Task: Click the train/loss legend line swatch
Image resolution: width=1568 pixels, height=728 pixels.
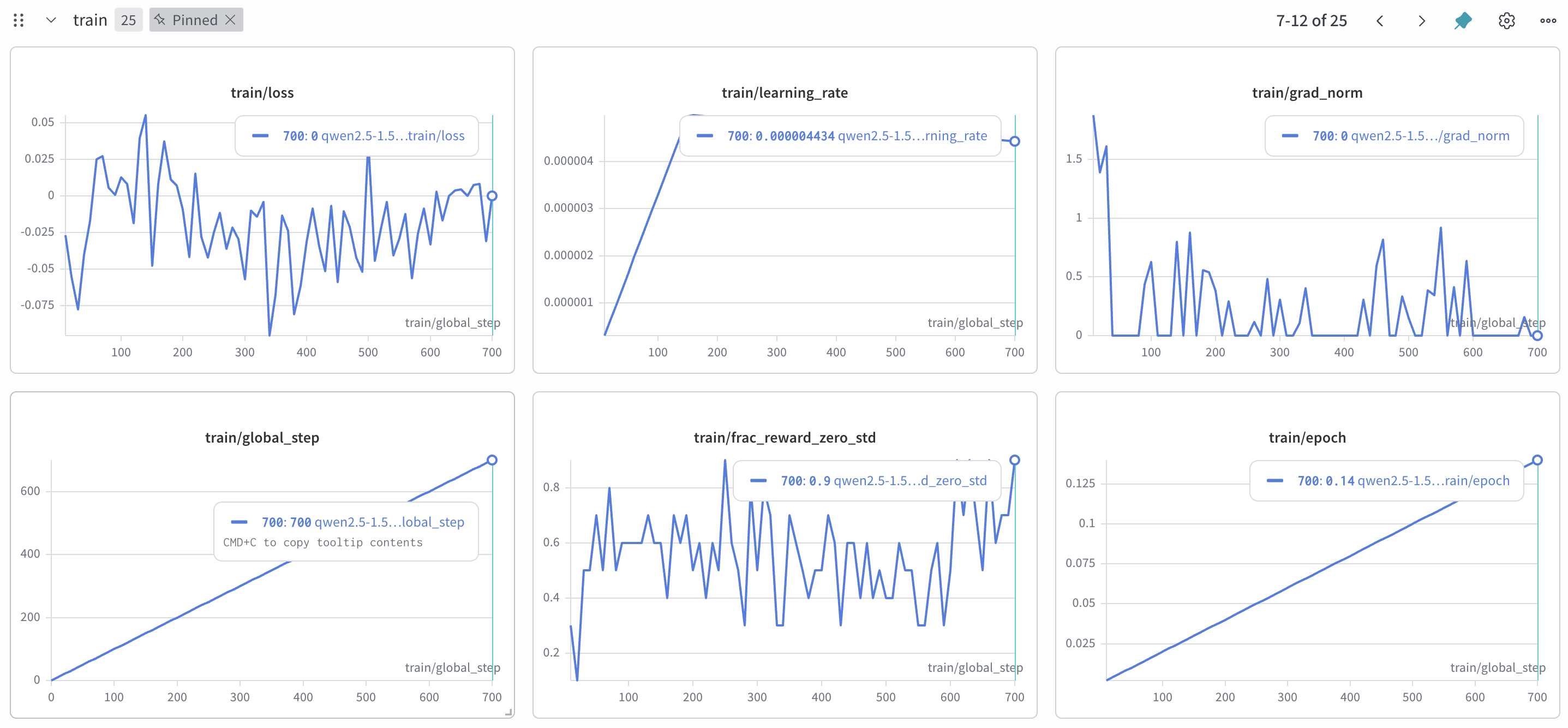Action: click(261, 136)
